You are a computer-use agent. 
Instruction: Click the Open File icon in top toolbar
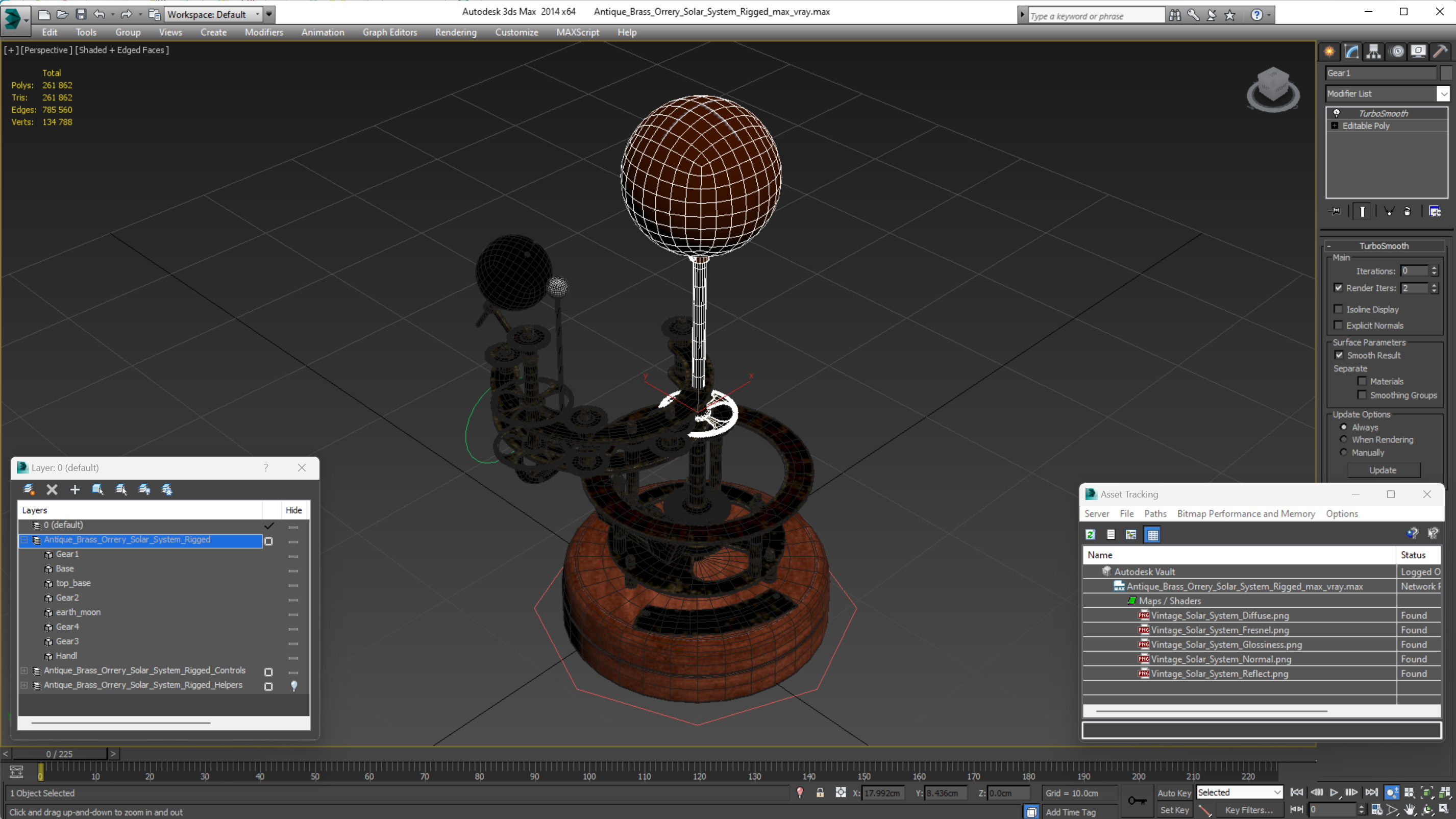[62, 14]
